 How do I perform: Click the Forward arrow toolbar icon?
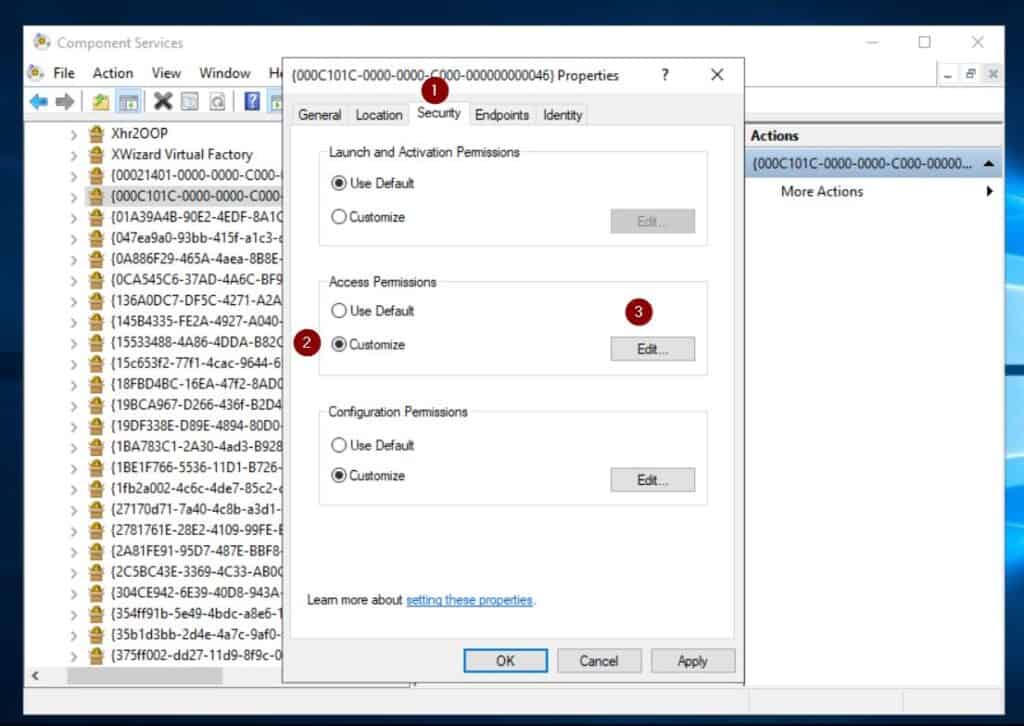coord(65,101)
